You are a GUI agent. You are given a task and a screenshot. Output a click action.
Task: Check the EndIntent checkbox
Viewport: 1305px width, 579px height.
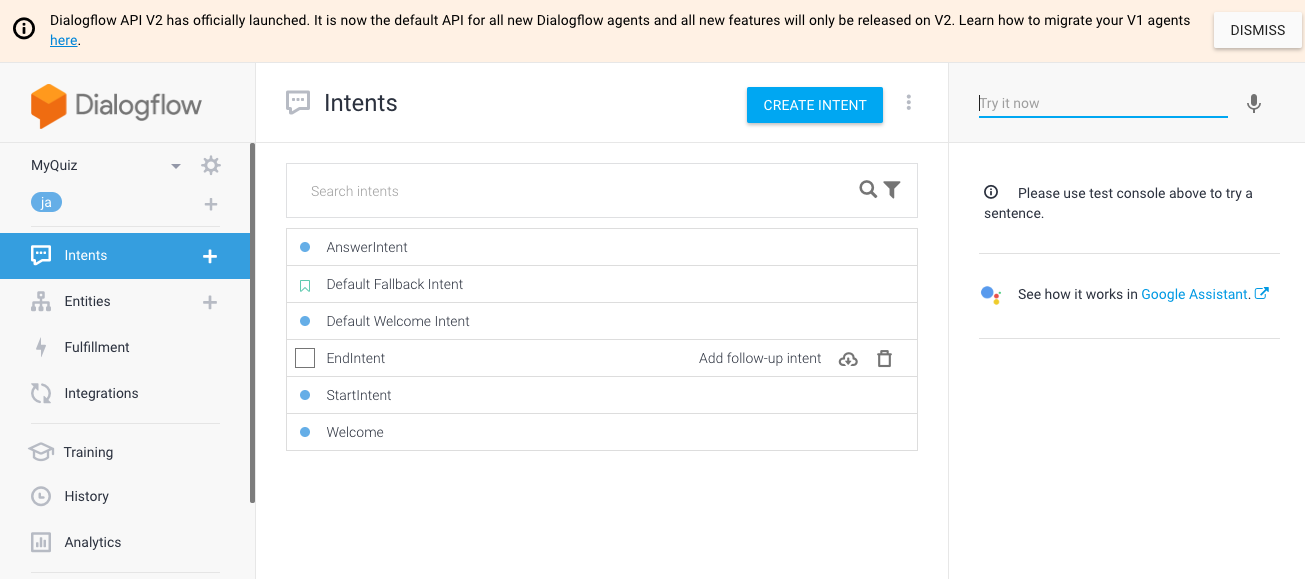305,357
